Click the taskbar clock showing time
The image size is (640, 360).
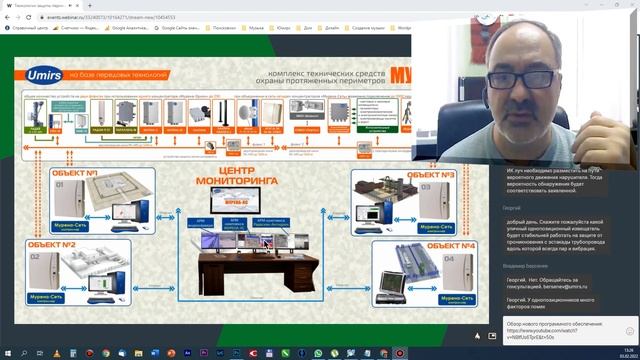click(x=628, y=353)
